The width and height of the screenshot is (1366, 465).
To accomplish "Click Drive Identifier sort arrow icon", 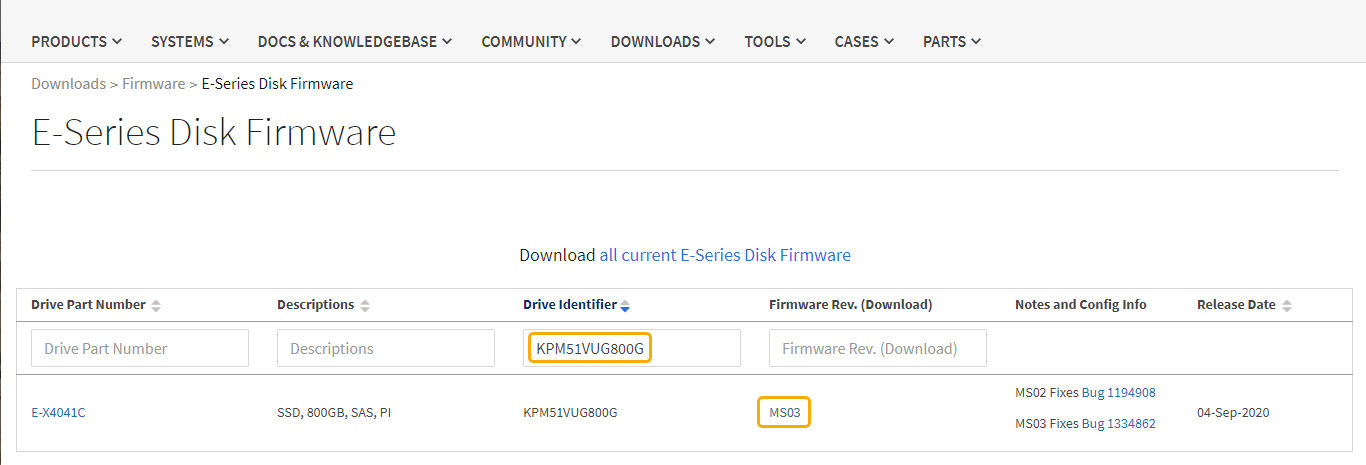I will (x=625, y=305).
